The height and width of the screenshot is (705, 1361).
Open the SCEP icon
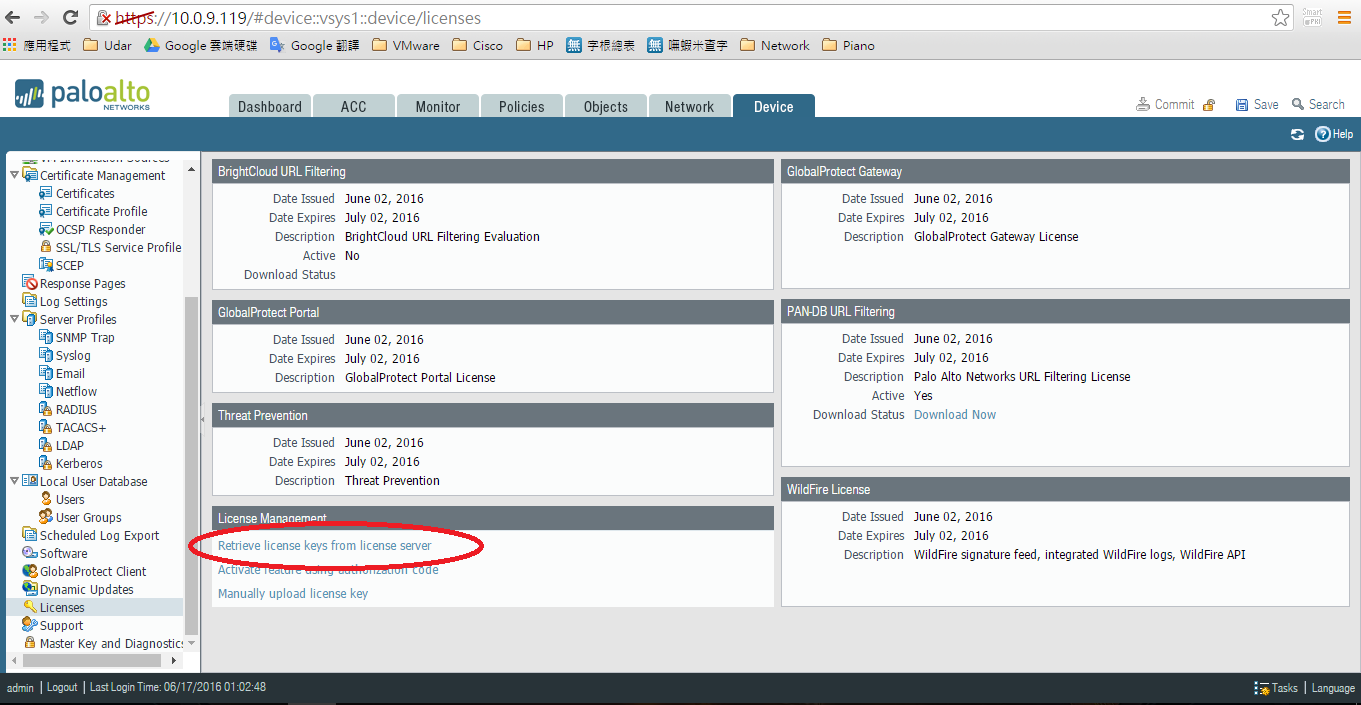pos(46,265)
